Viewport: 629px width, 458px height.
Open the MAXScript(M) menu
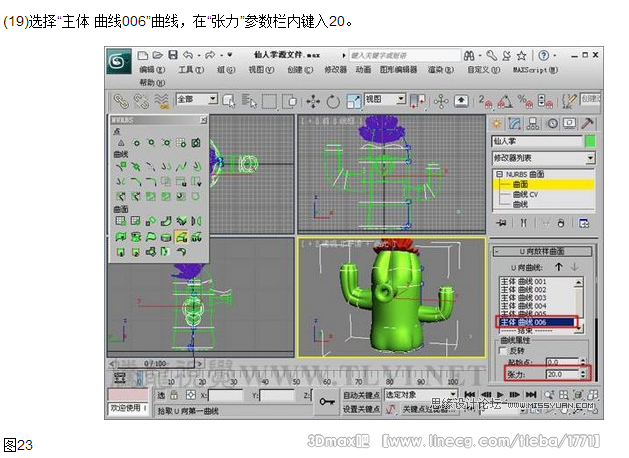[x=536, y=70]
